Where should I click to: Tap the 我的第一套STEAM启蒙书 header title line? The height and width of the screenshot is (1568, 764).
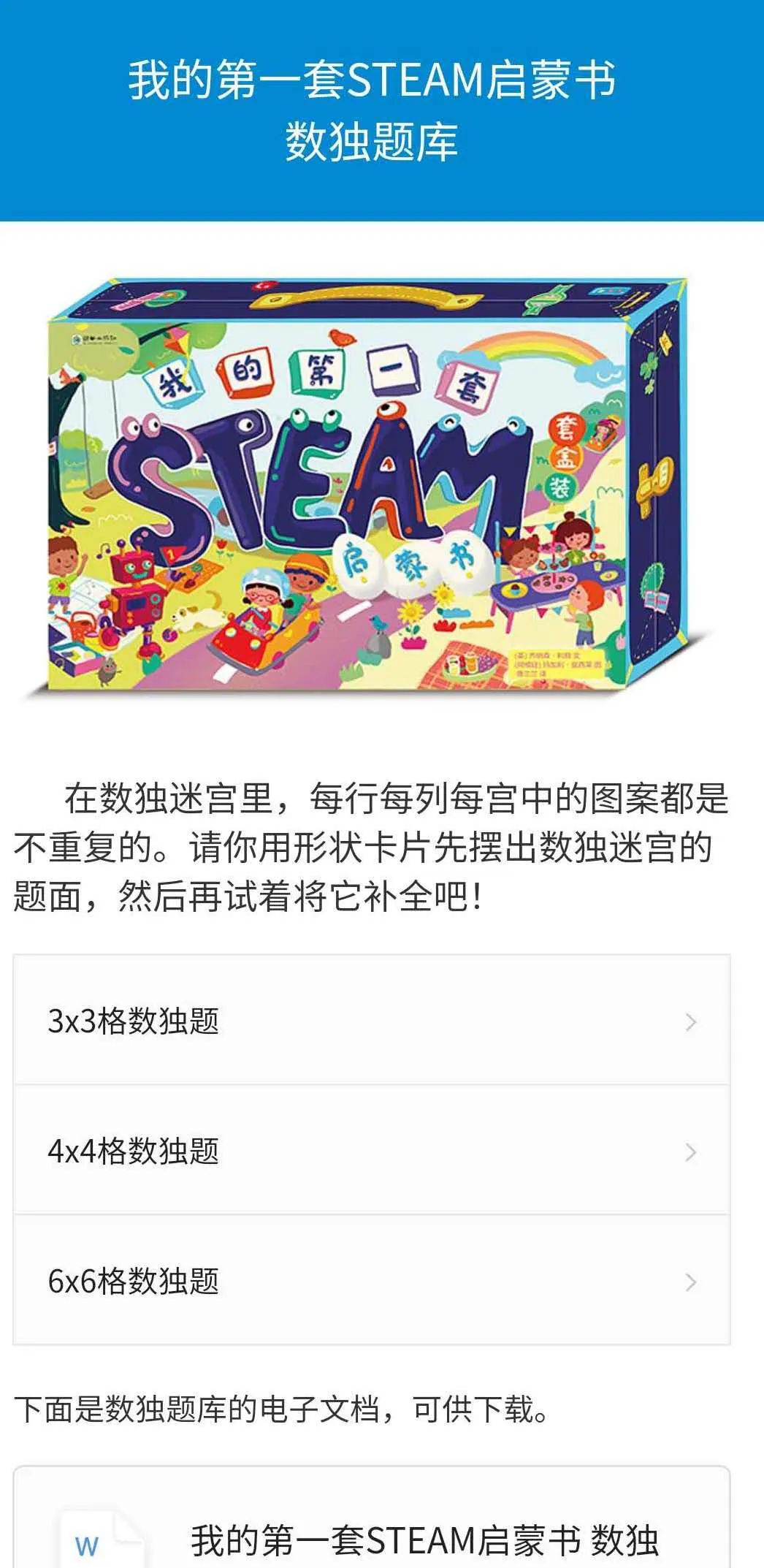coord(372,80)
